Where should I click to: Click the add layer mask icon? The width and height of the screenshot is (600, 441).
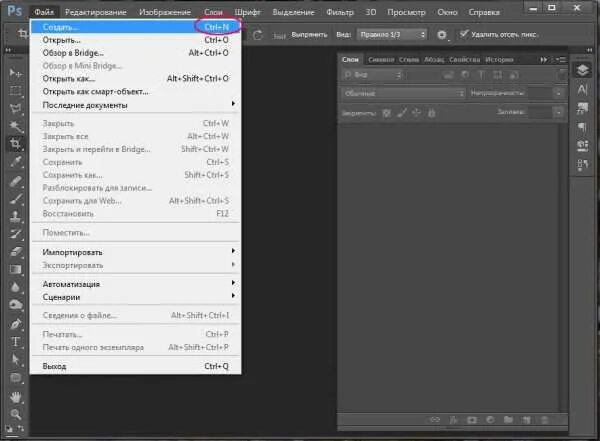pyautogui.click(x=472, y=420)
